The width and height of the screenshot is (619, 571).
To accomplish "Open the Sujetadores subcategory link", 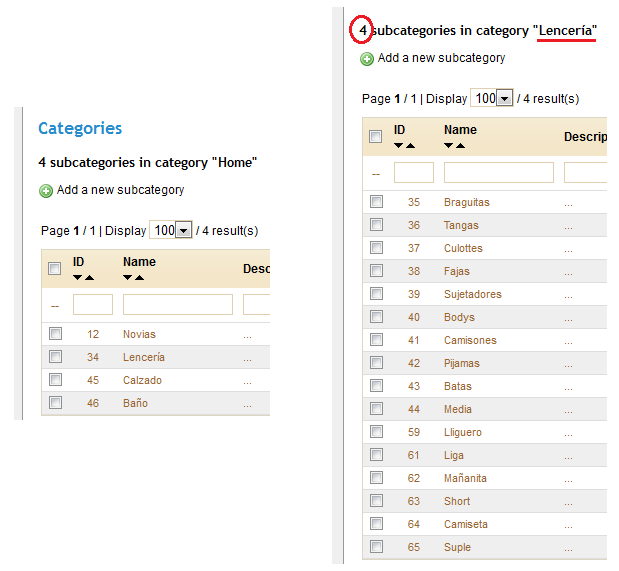I will [472, 294].
